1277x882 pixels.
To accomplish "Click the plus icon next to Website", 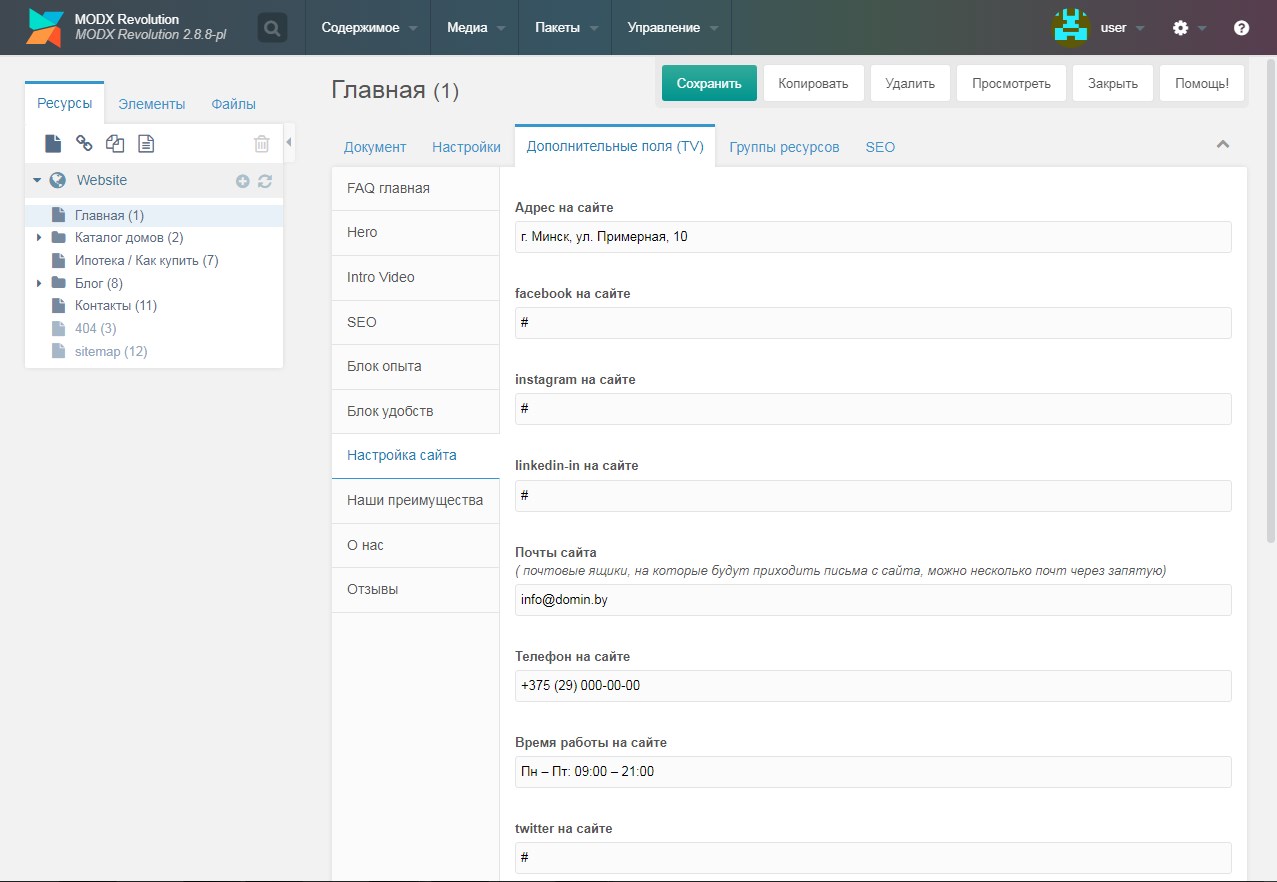I will [x=242, y=181].
